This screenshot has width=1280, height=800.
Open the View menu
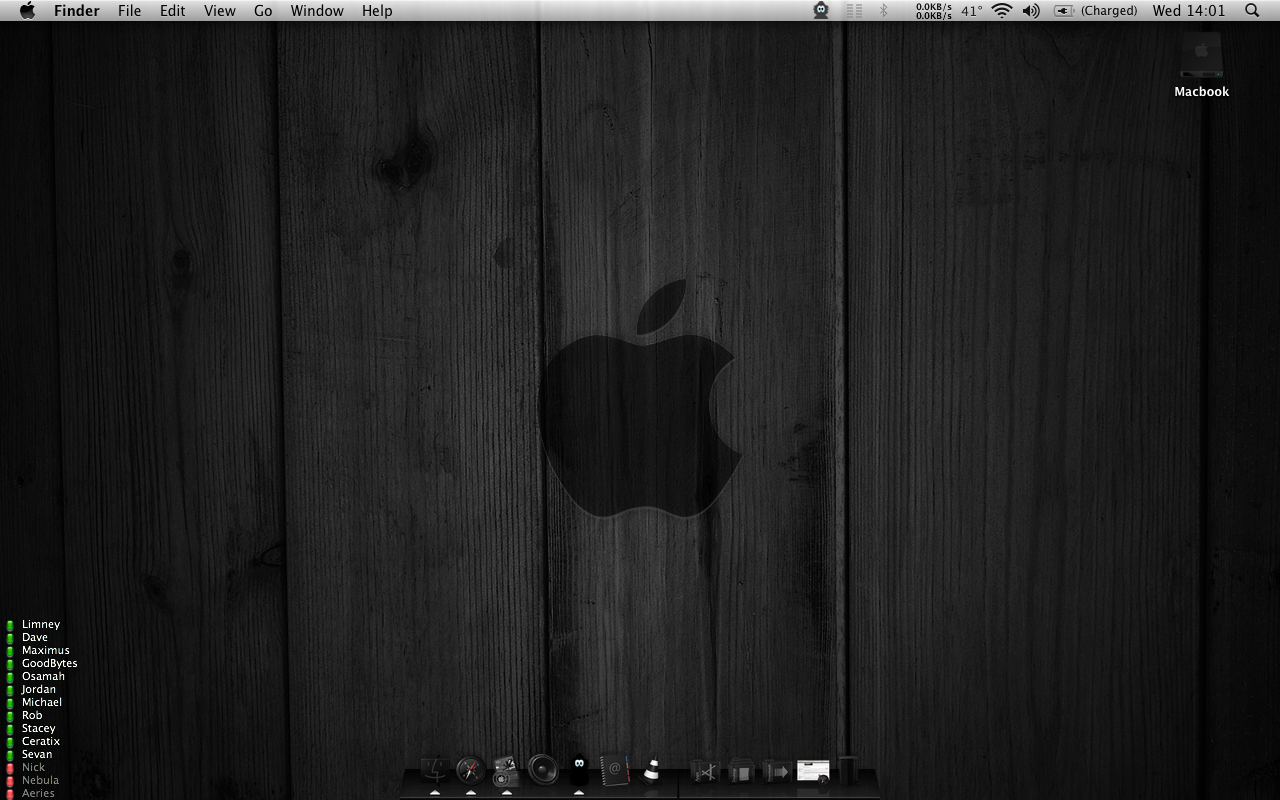[x=219, y=10]
